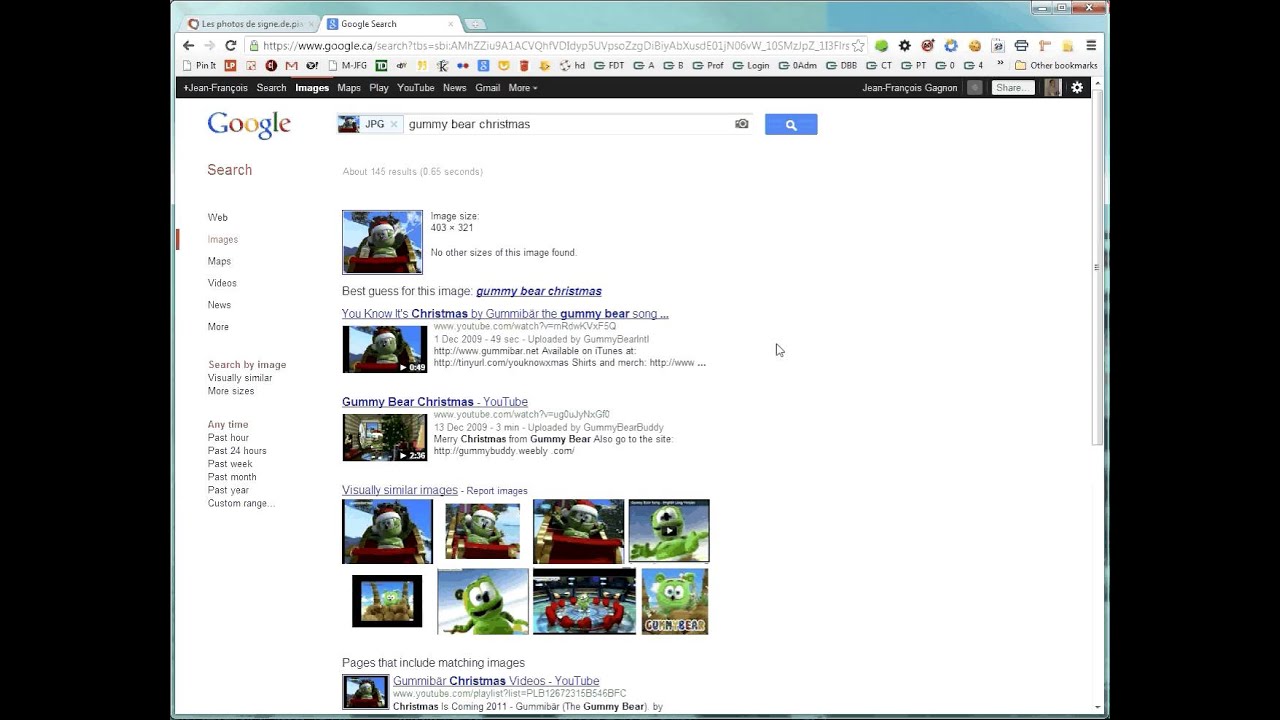
Task: Open the Prof bookmark
Action: (707, 65)
